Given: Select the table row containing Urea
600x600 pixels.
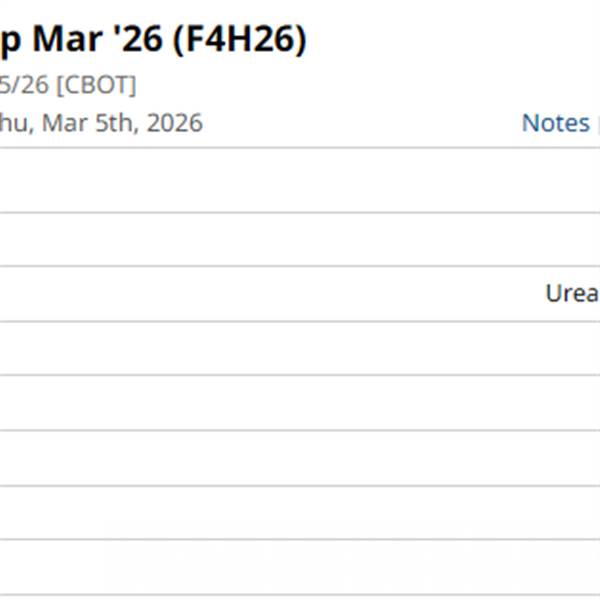Looking at the screenshot, I should [300, 293].
